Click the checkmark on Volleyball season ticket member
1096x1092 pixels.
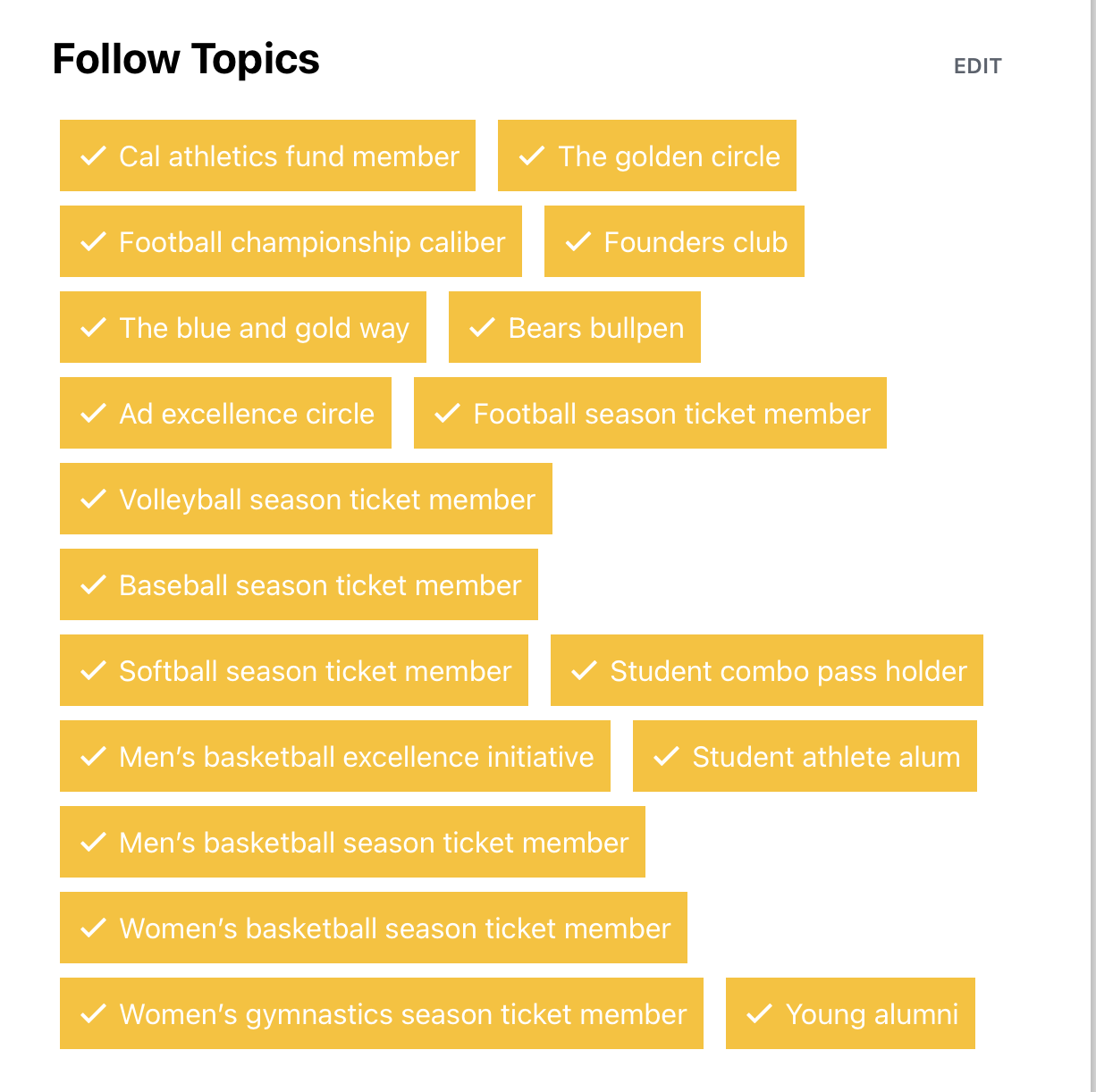point(94,499)
